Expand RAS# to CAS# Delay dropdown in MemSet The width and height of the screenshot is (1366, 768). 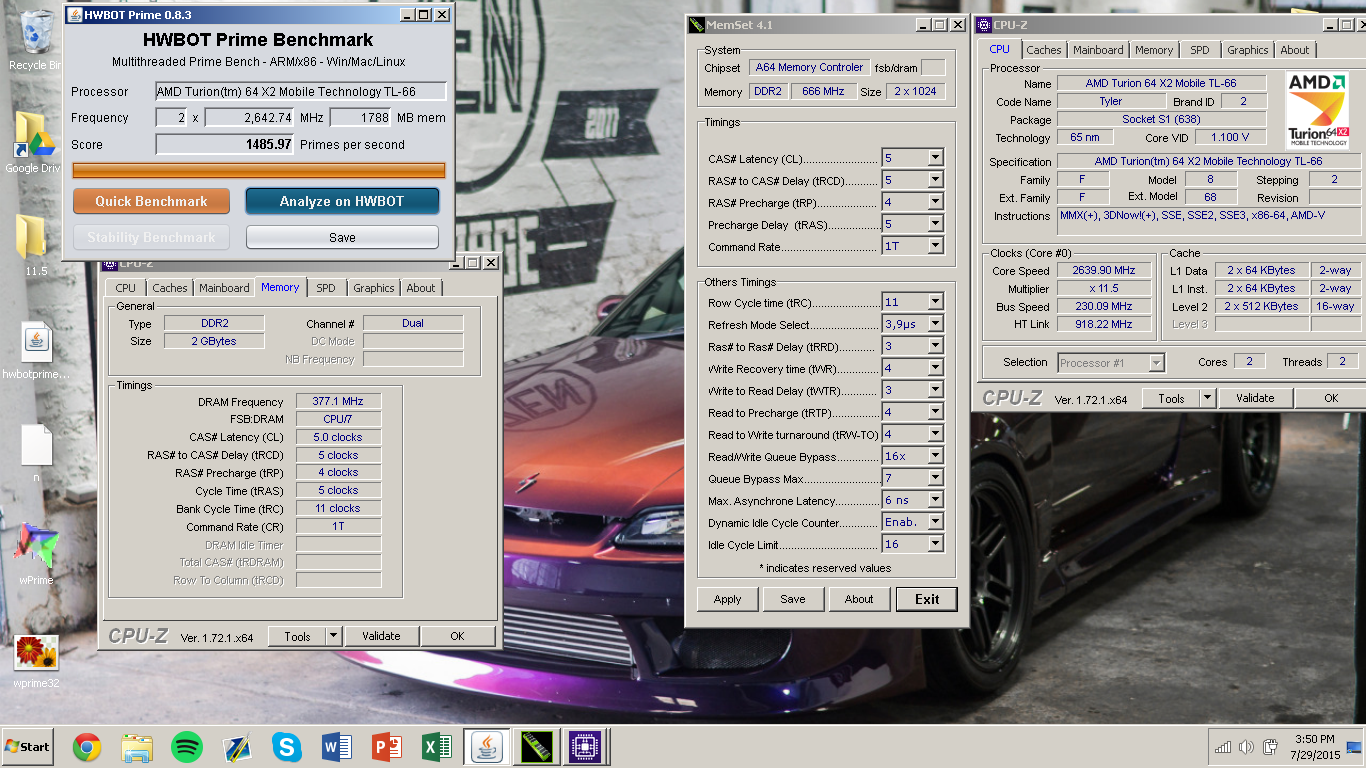click(935, 180)
